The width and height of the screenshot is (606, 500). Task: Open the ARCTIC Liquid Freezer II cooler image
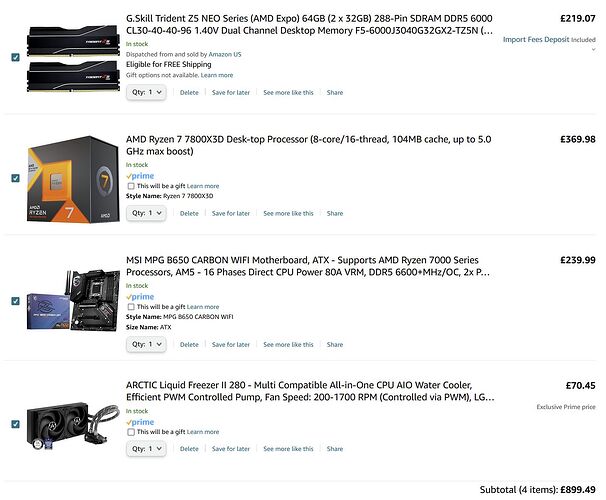pos(73,426)
